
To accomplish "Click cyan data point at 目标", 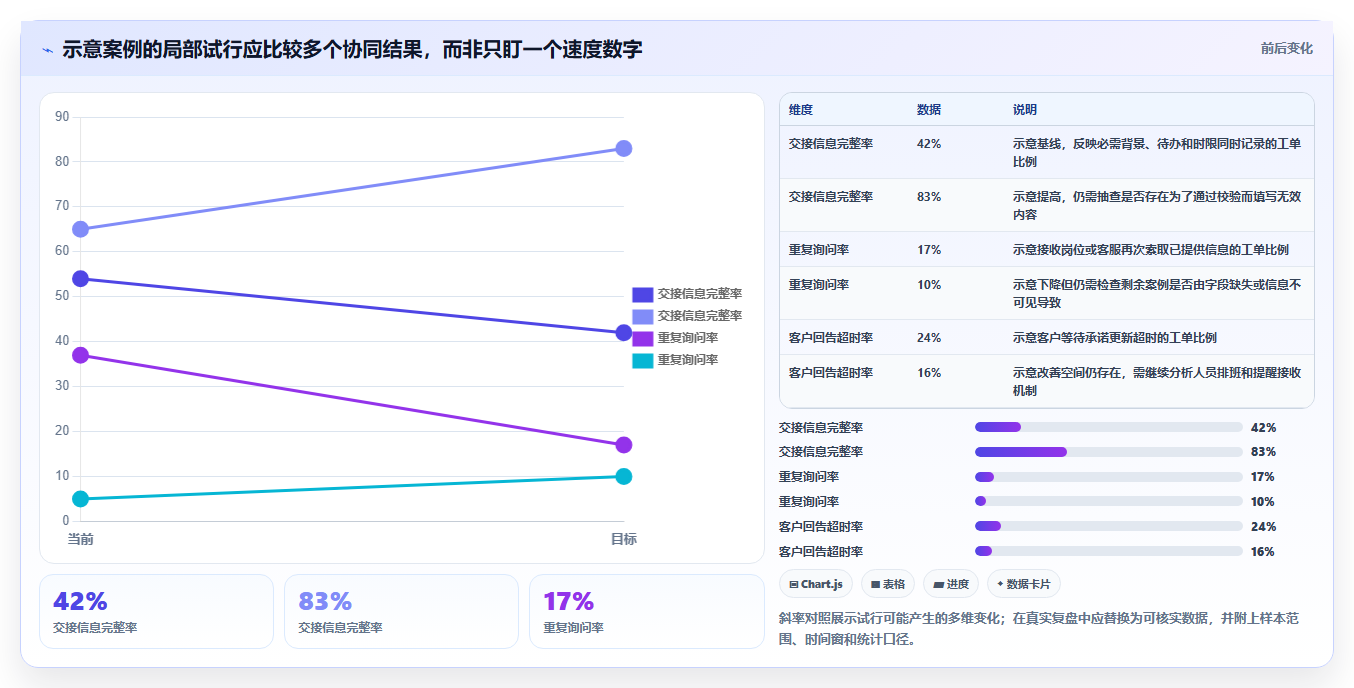I will (623, 476).
